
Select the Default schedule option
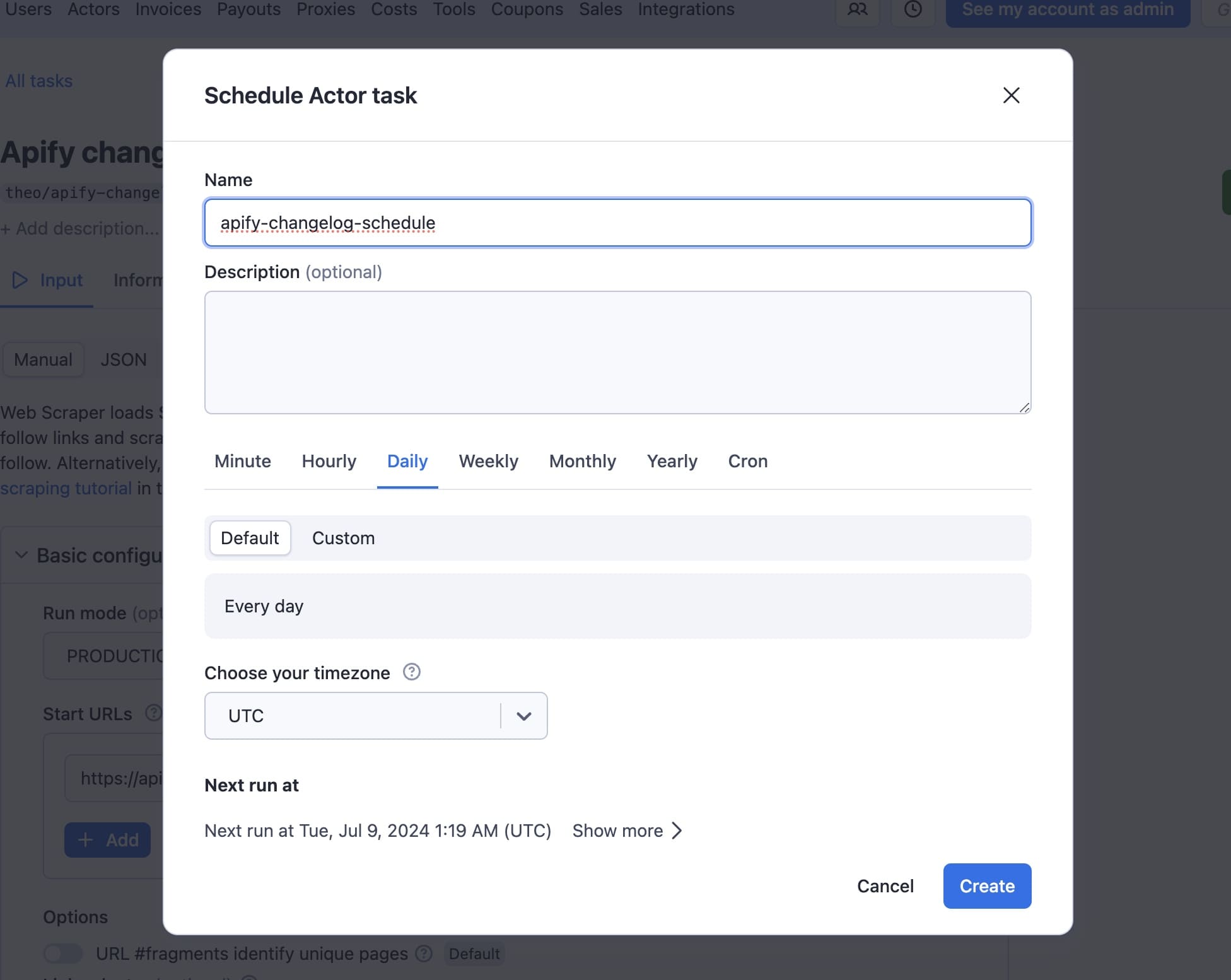[250, 538]
